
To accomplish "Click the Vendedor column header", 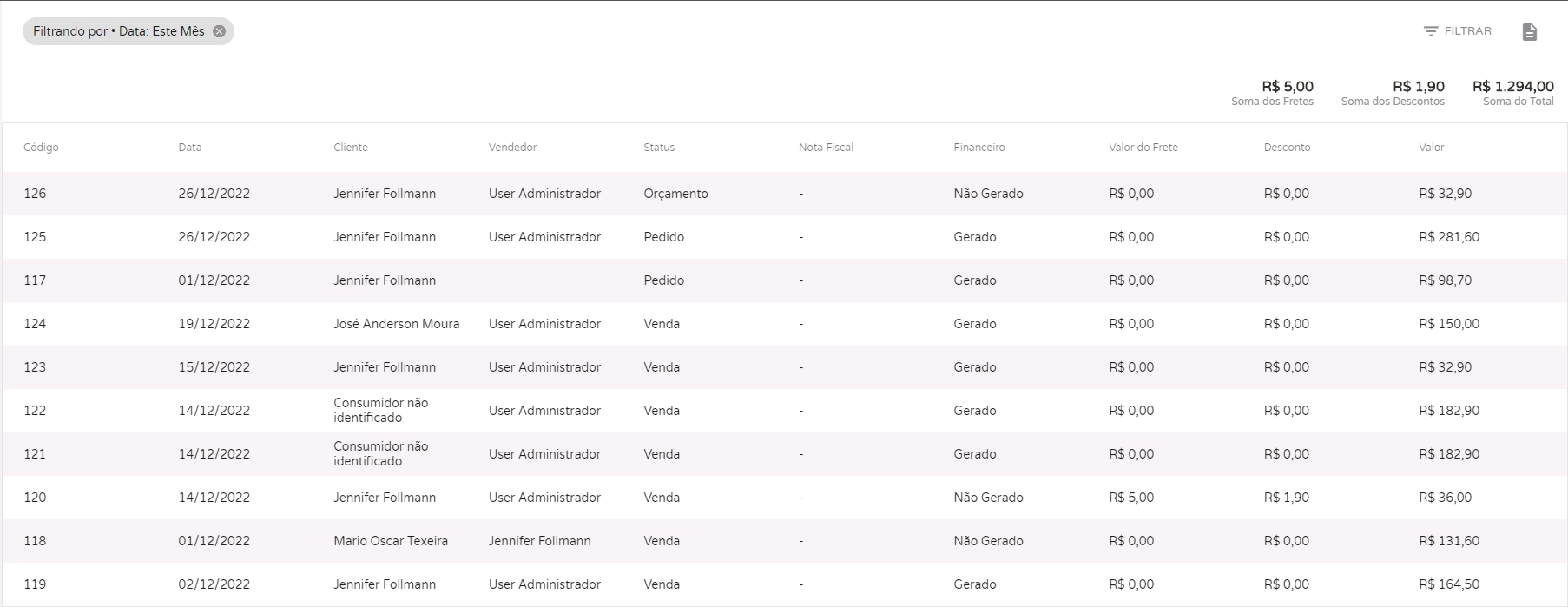I will click(512, 148).
